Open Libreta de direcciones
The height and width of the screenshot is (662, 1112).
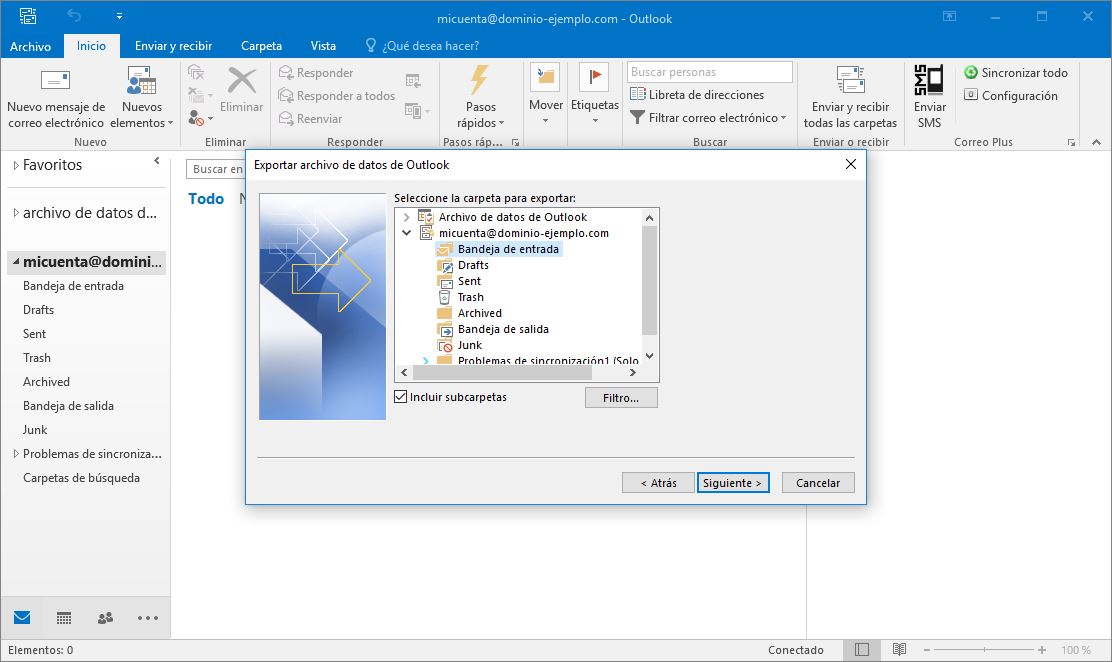tap(697, 94)
